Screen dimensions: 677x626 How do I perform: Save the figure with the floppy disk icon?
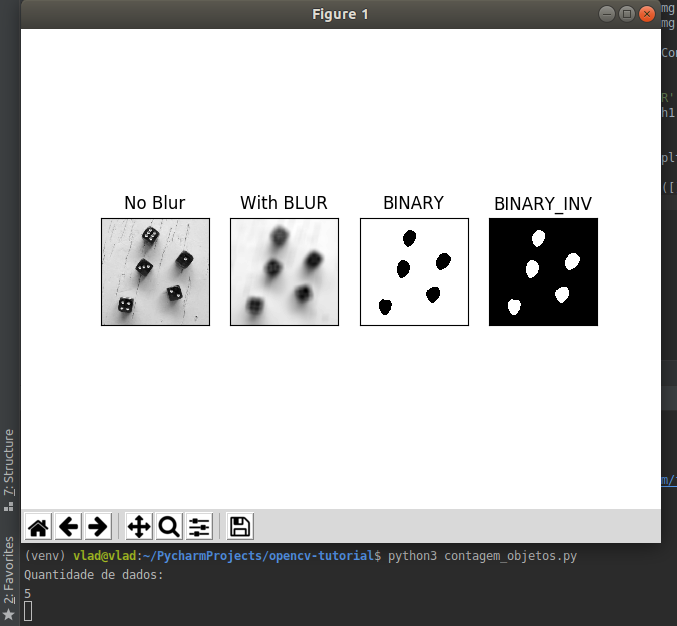(x=240, y=527)
